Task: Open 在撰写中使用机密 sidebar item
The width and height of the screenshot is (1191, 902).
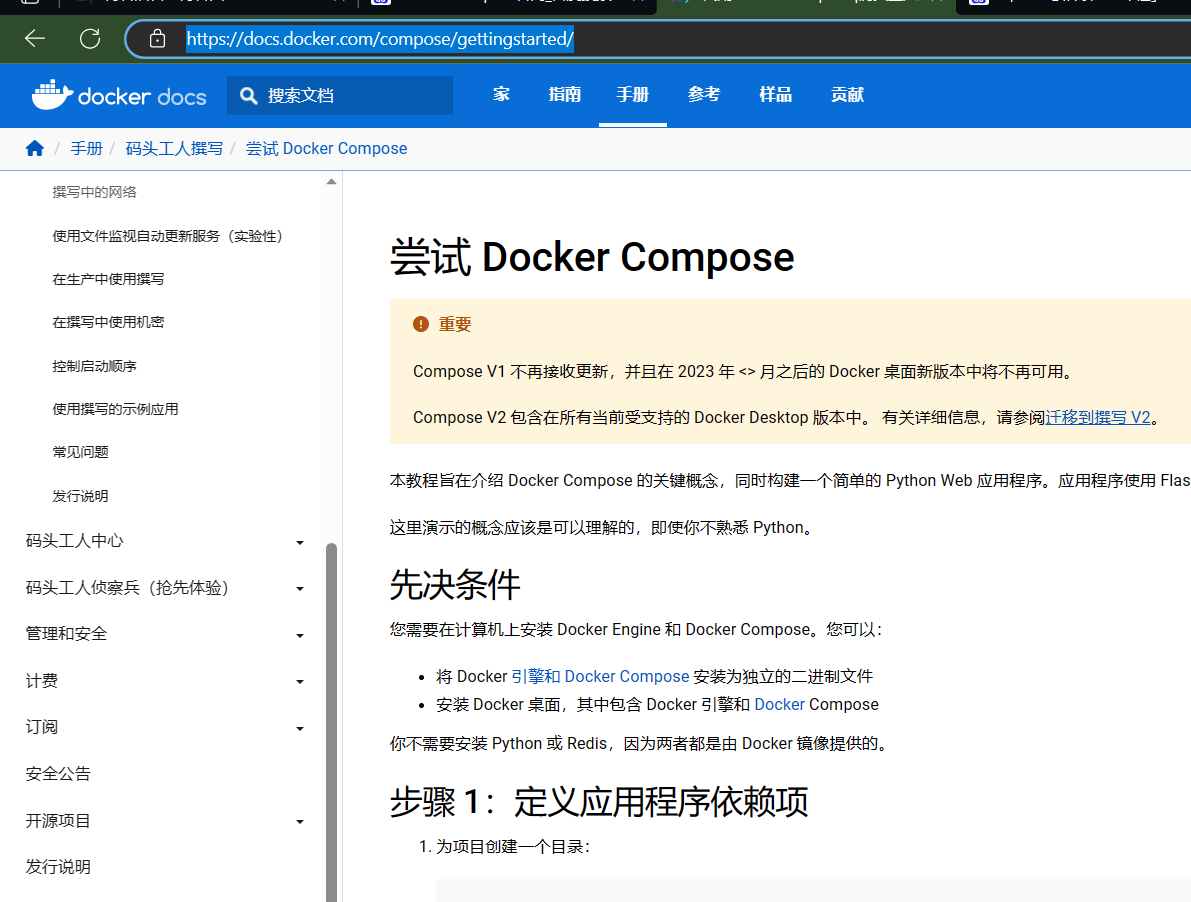Action: click(x=108, y=323)
